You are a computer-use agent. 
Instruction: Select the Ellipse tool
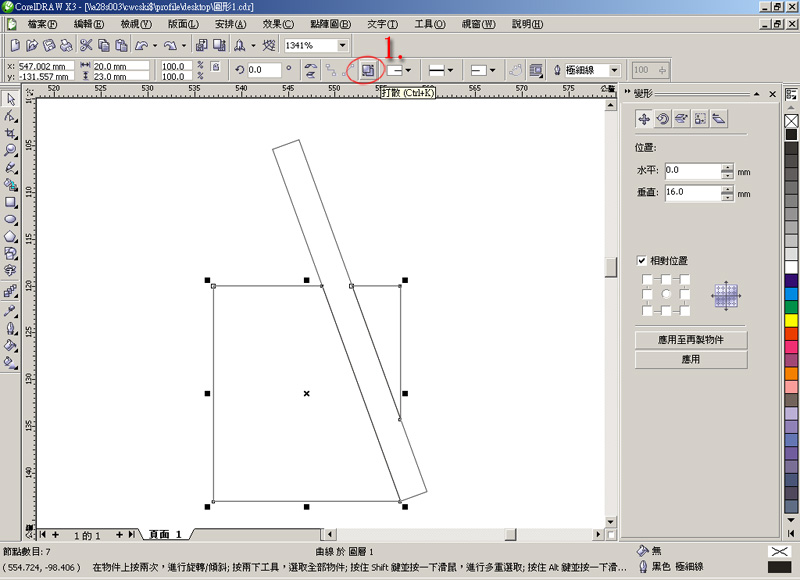10,219
